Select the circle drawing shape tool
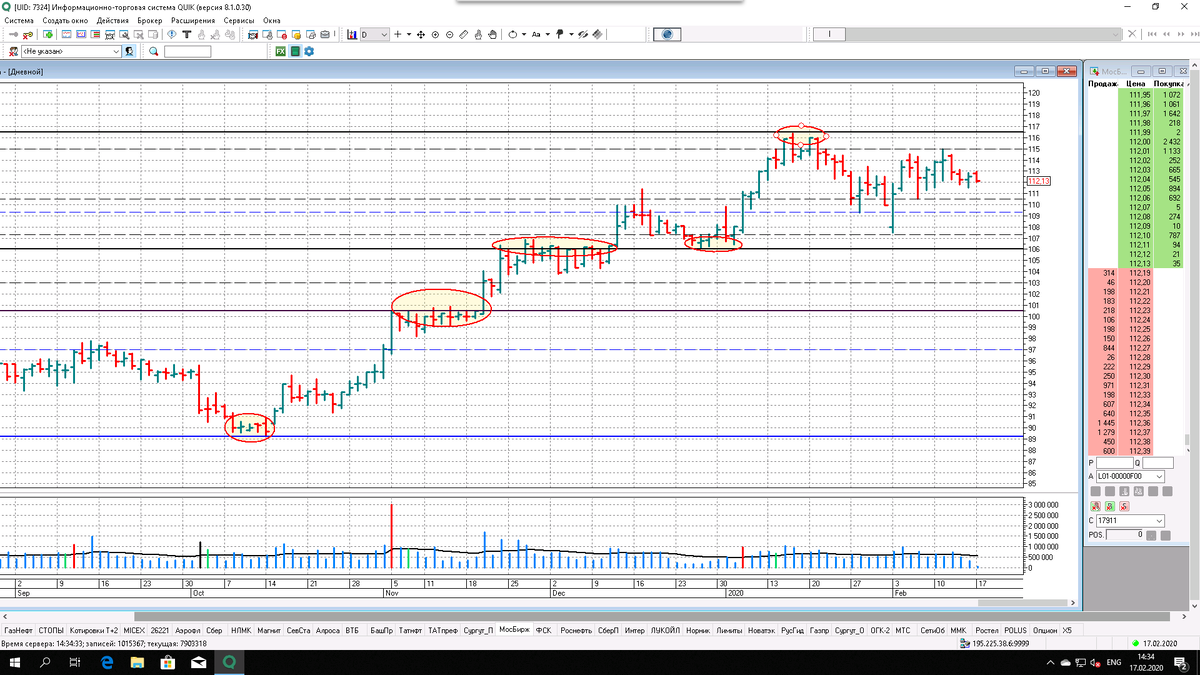Screen dimensions: 1200x675 coord(512,34)
